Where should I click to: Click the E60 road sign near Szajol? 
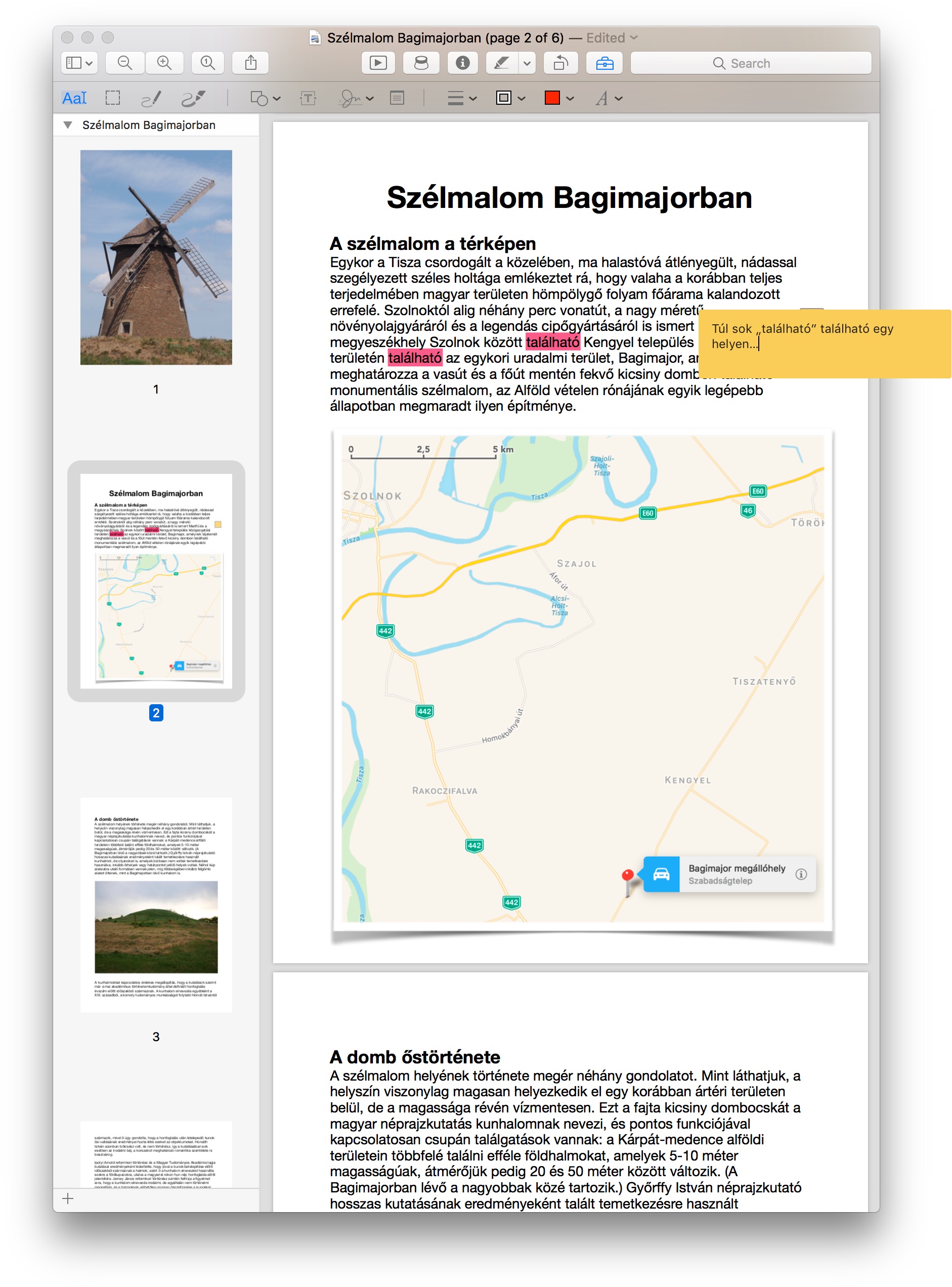(647, 513)
